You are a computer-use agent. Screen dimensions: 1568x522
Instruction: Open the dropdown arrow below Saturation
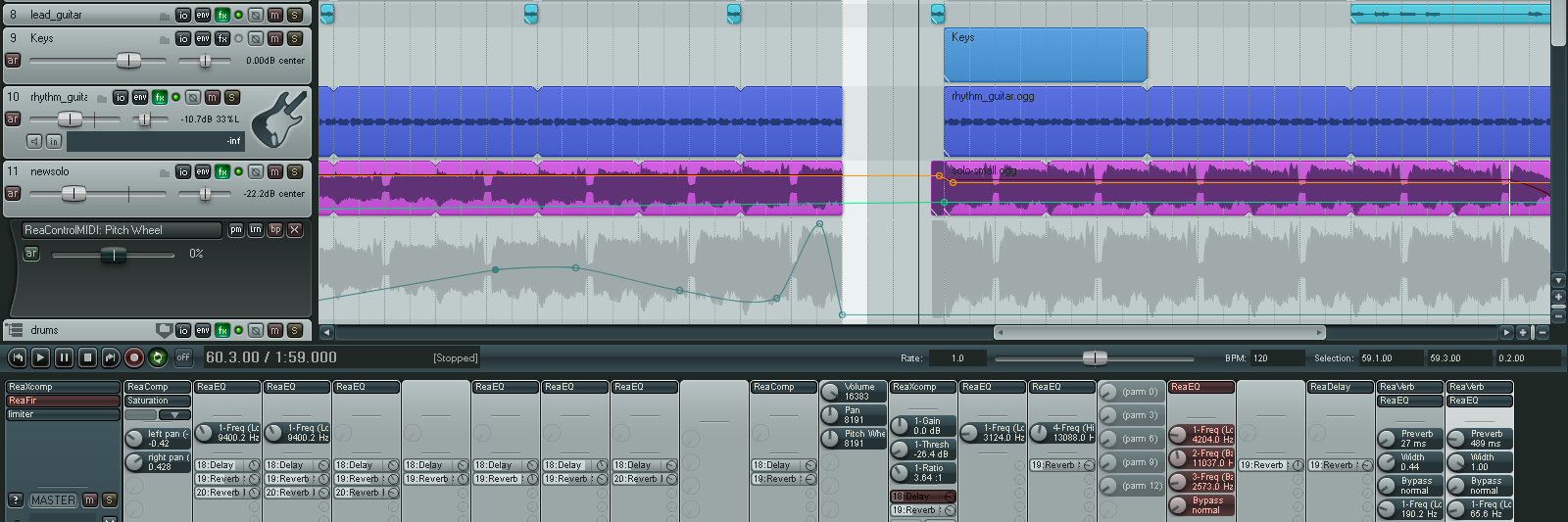point(174,415)
